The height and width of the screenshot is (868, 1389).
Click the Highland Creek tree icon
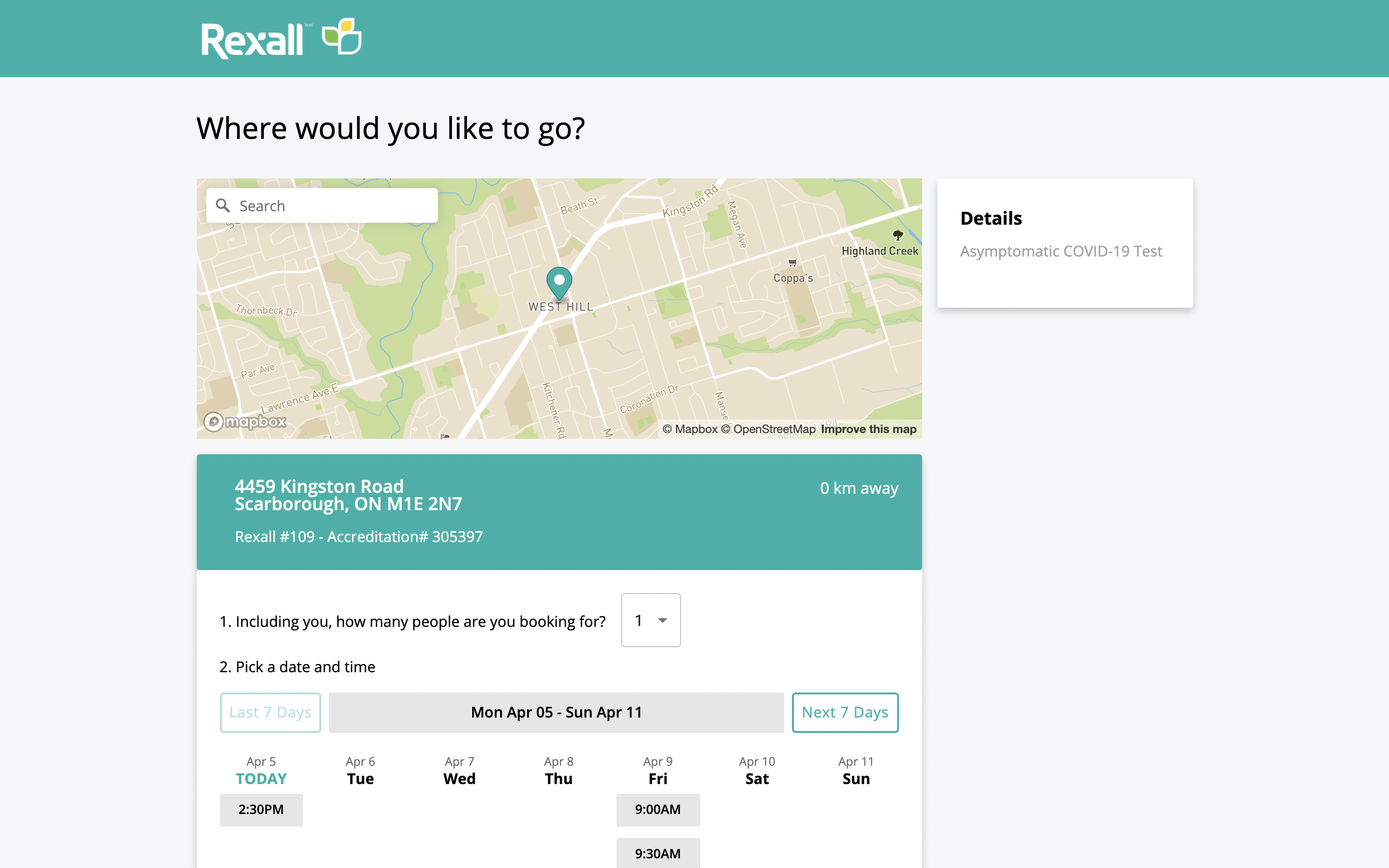coord(898,235)
